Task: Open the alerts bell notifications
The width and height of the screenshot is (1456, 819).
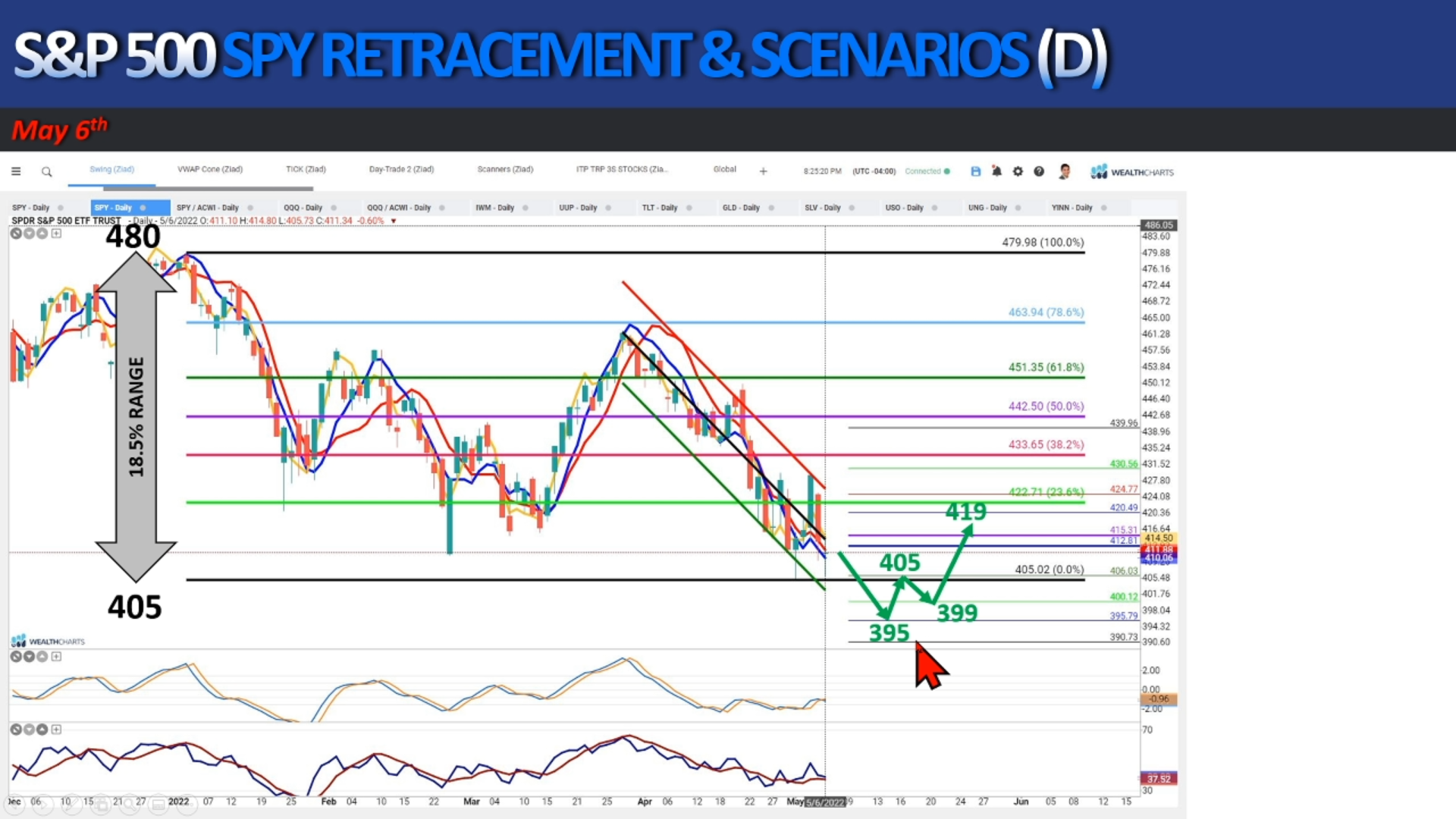Action: pyautogui.click(x=996, y=171)
